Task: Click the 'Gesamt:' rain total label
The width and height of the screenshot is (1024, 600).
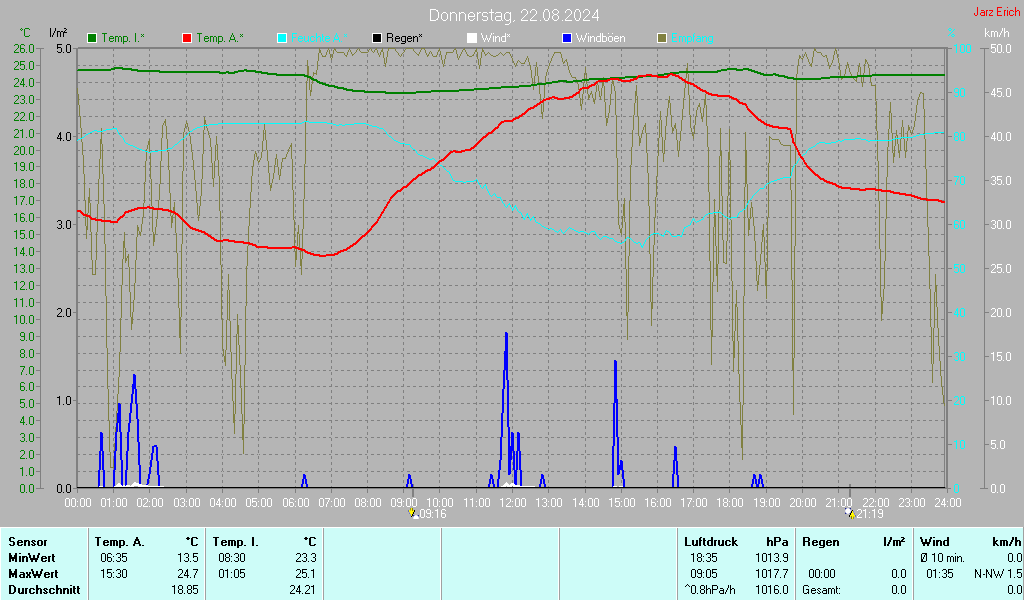Action: click(x=821, y=590)
